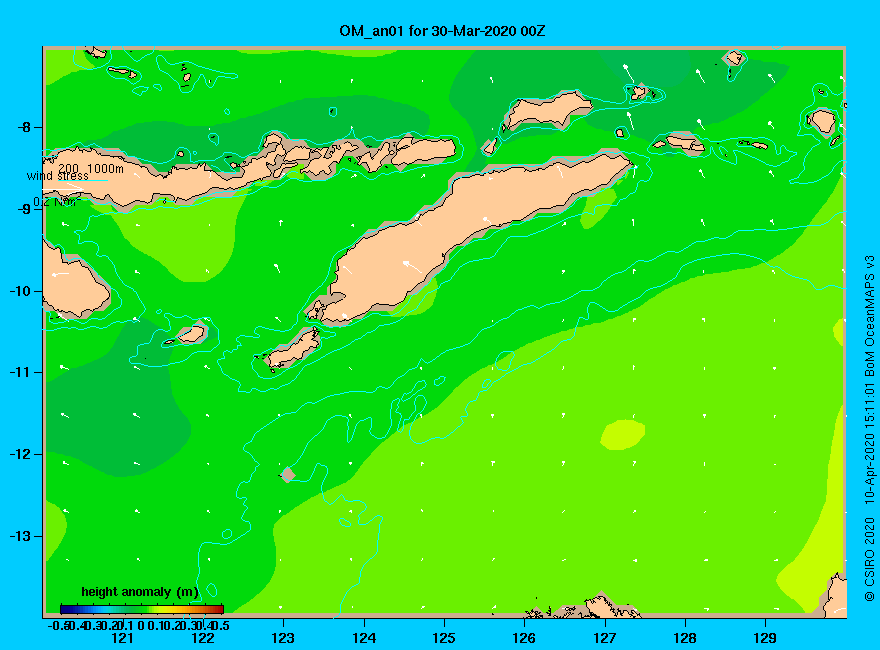Click longitude label 122 on bottom axis
880x650 pixels.
point(203,638)
